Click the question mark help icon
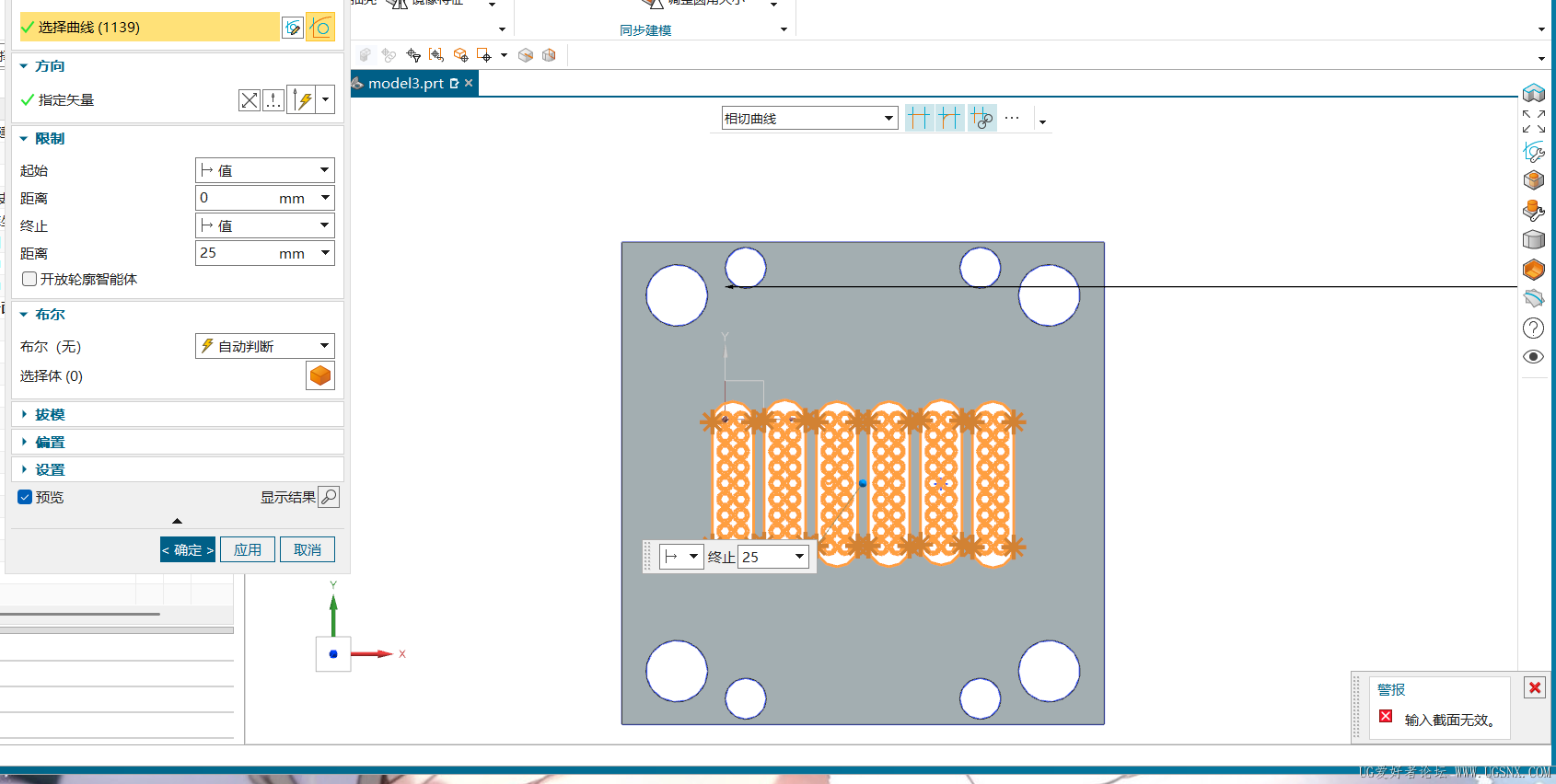This screenshot has height=784, width=1556. point(1533,328)
